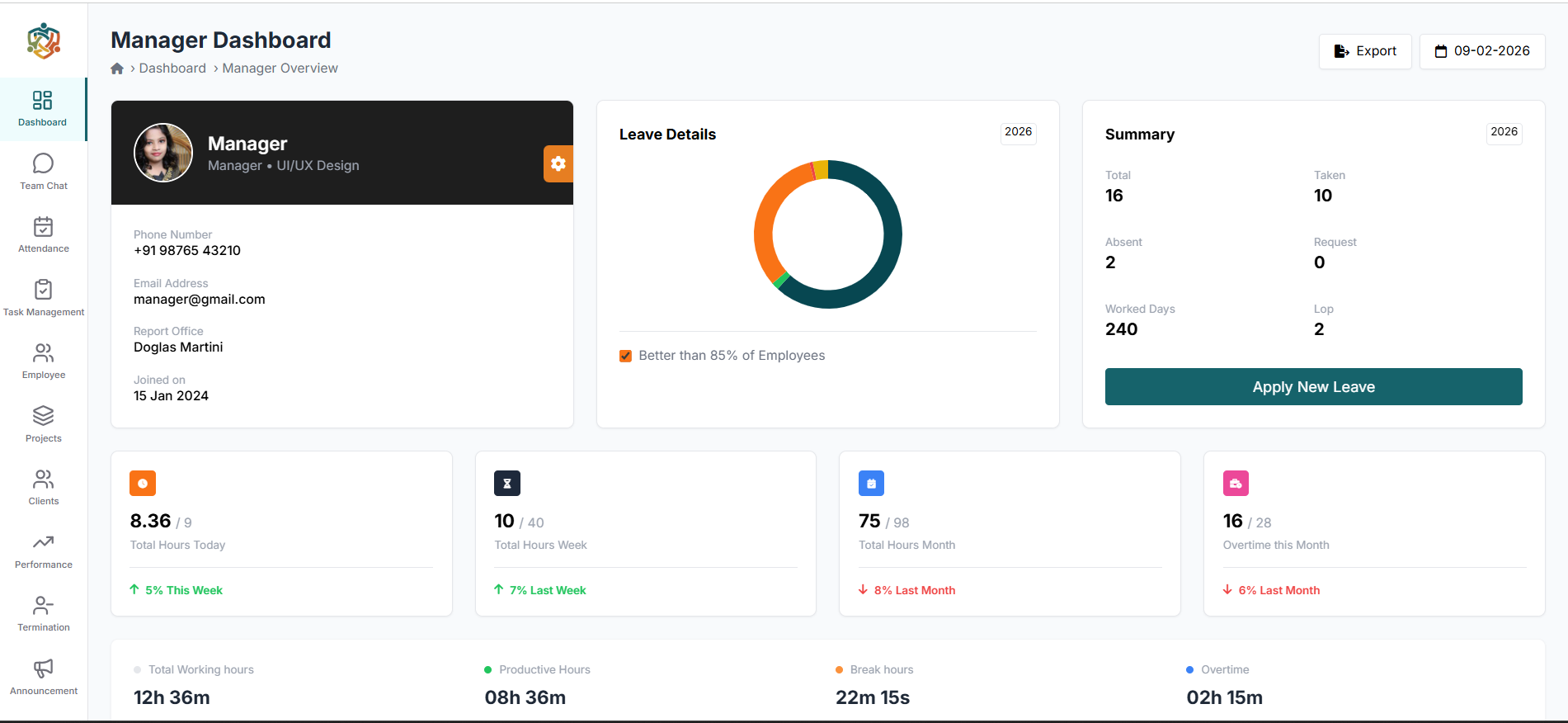Open the Clients users icon
The width and height of the screenshot is (1568, 723).
point(44,480)
